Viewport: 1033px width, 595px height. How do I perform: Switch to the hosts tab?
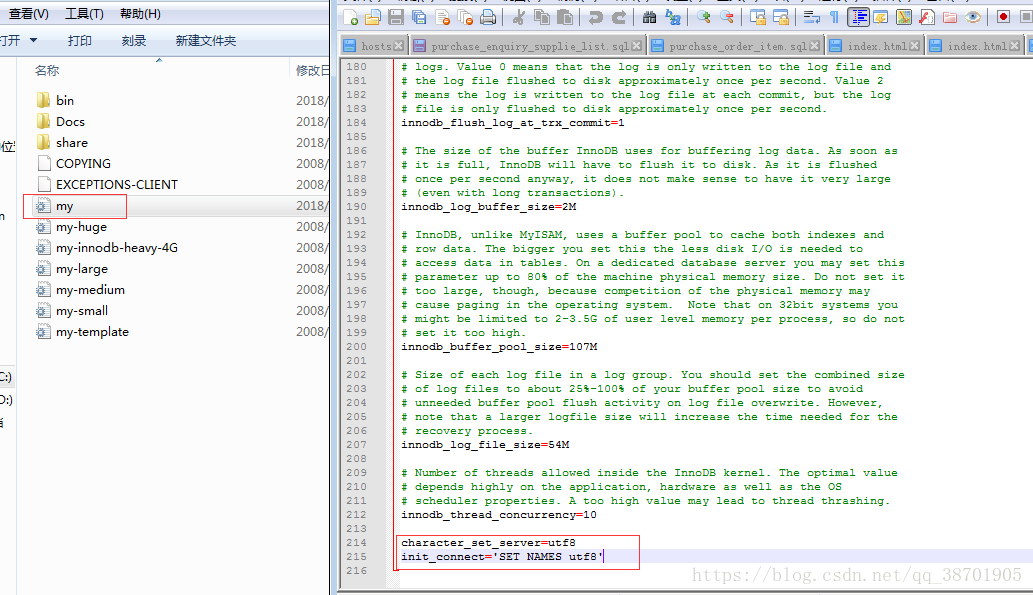pos(376,46)
